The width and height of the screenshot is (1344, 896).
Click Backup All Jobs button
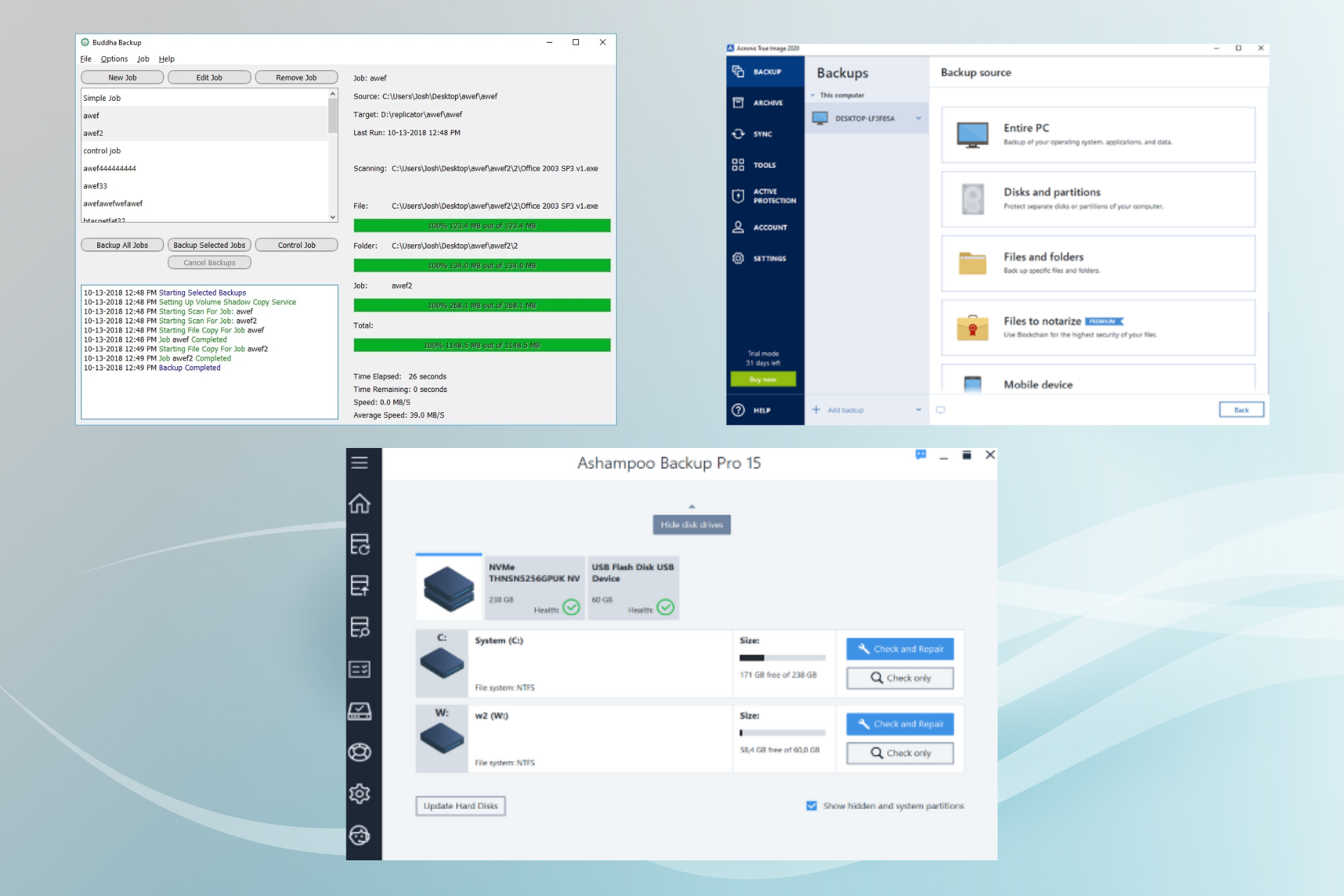122,245
